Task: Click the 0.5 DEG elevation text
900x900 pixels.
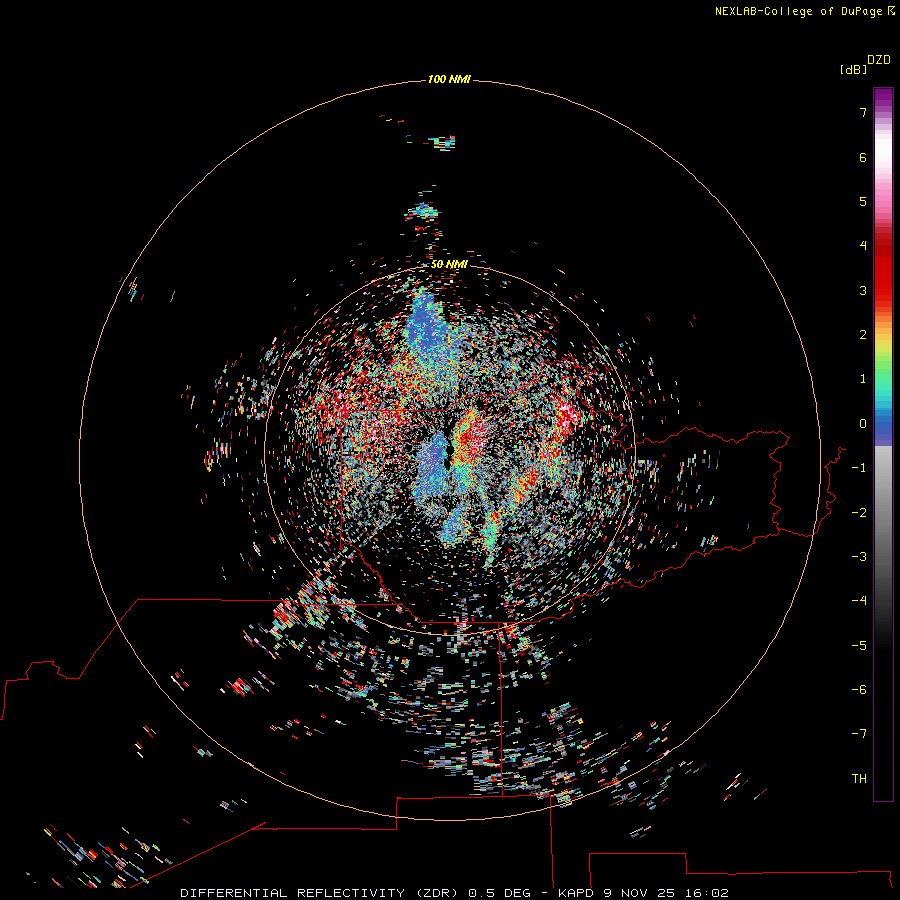Action: [x=499, y=893]
